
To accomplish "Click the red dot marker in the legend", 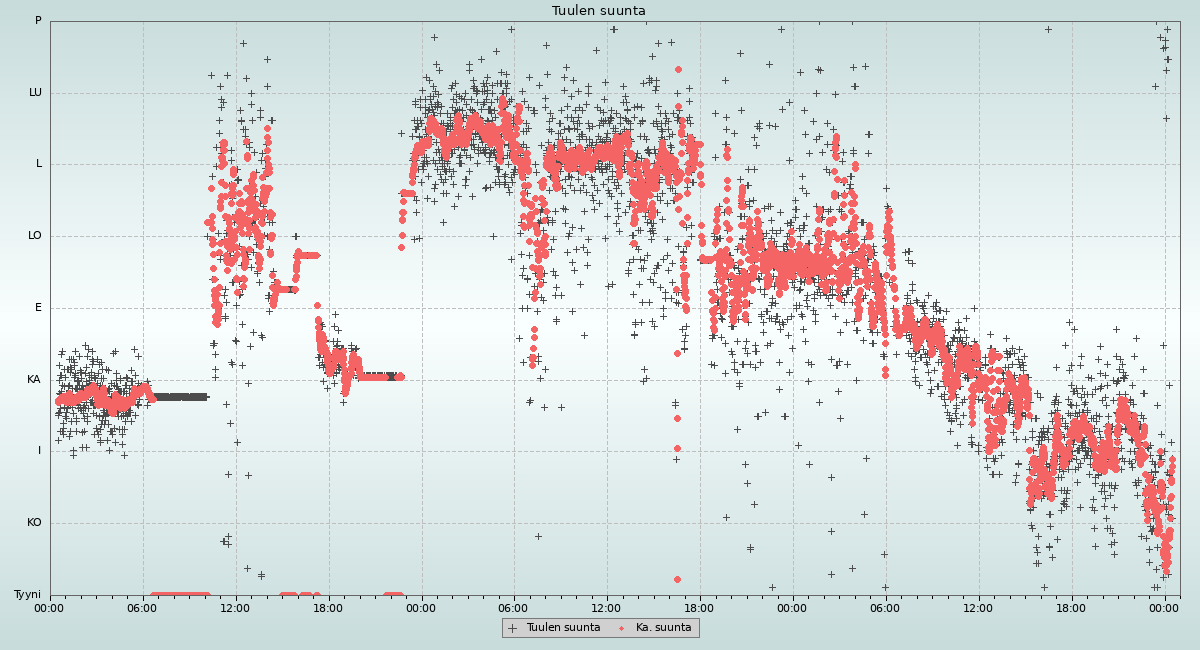I will coord(621,628).
